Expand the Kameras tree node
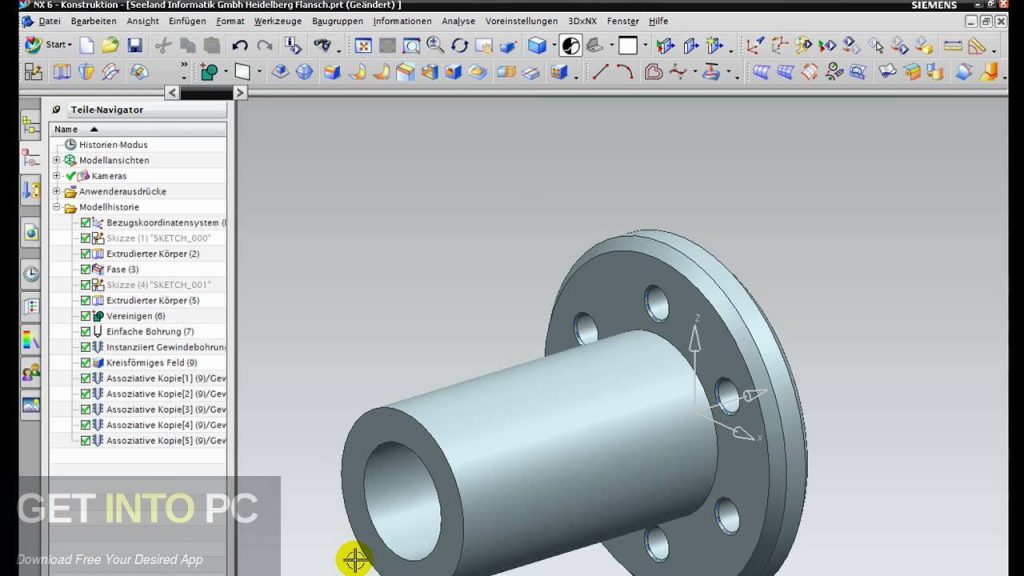The height and width of the screenshot is (576, 1024). pyautogui.click(x=57, y=176)
